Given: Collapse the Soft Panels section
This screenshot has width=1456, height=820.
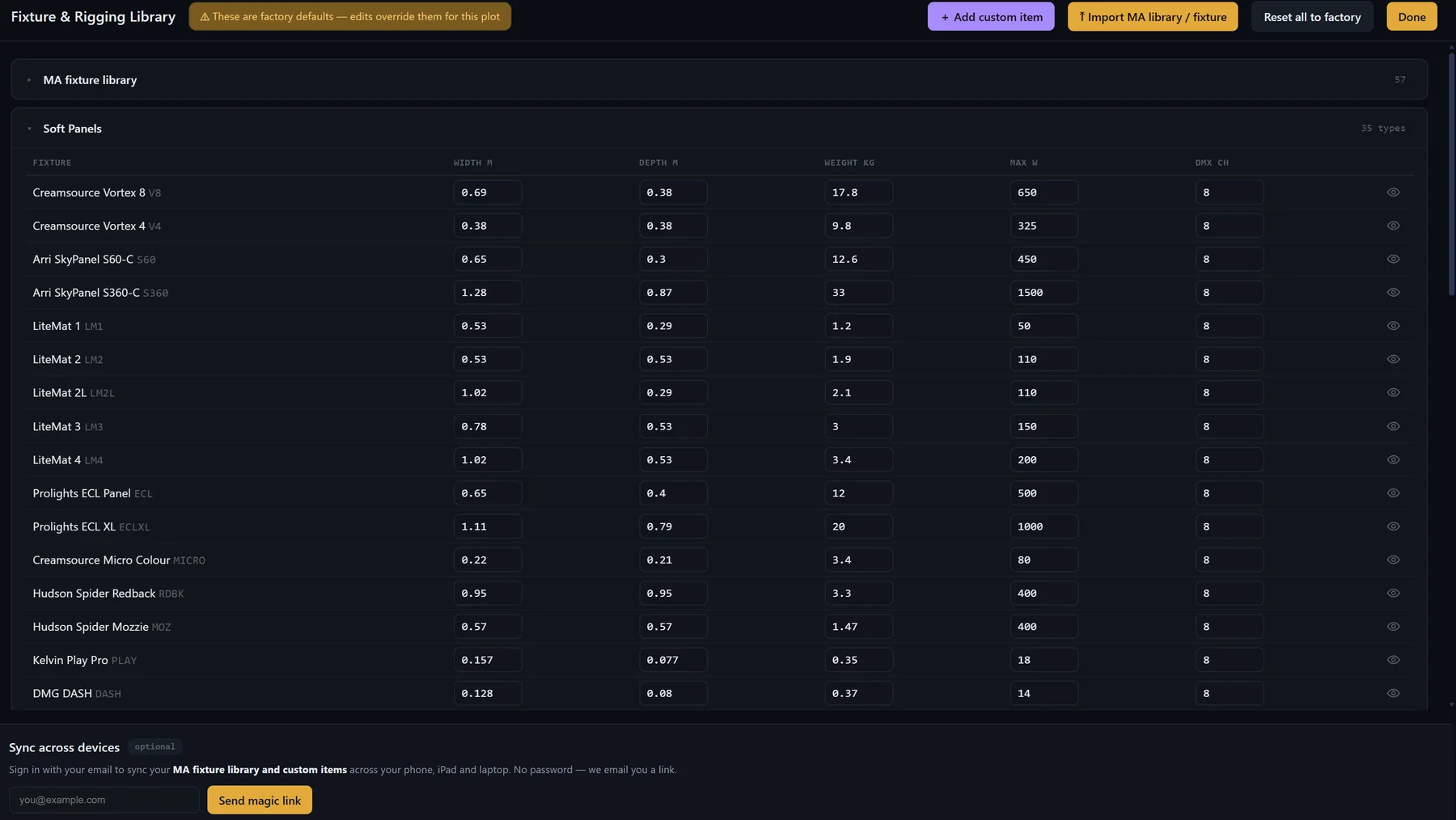Looking at the screenshot, I should pyautogui.click(x=719, y=128).
